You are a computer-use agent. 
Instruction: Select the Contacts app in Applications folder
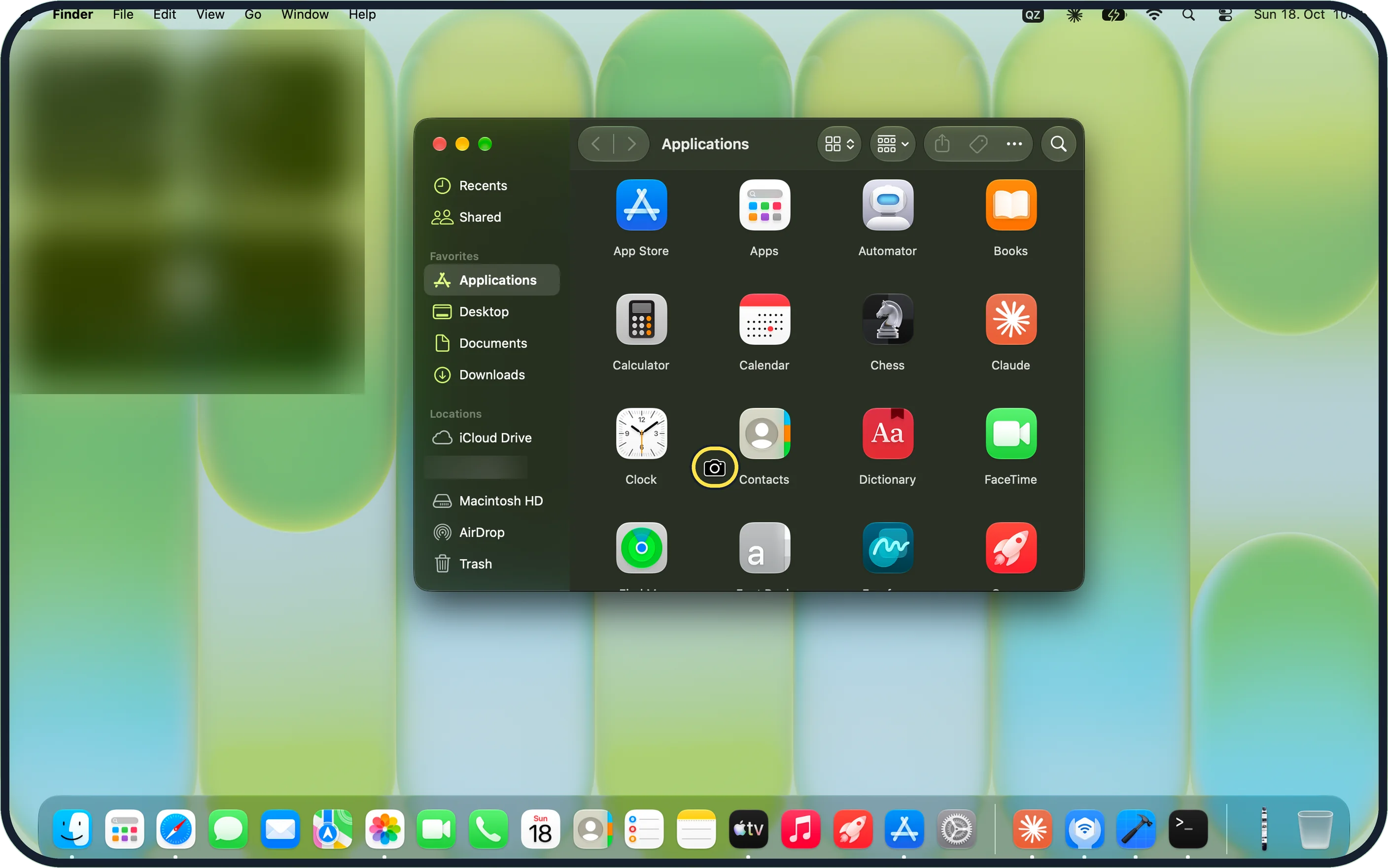point(764,434)
